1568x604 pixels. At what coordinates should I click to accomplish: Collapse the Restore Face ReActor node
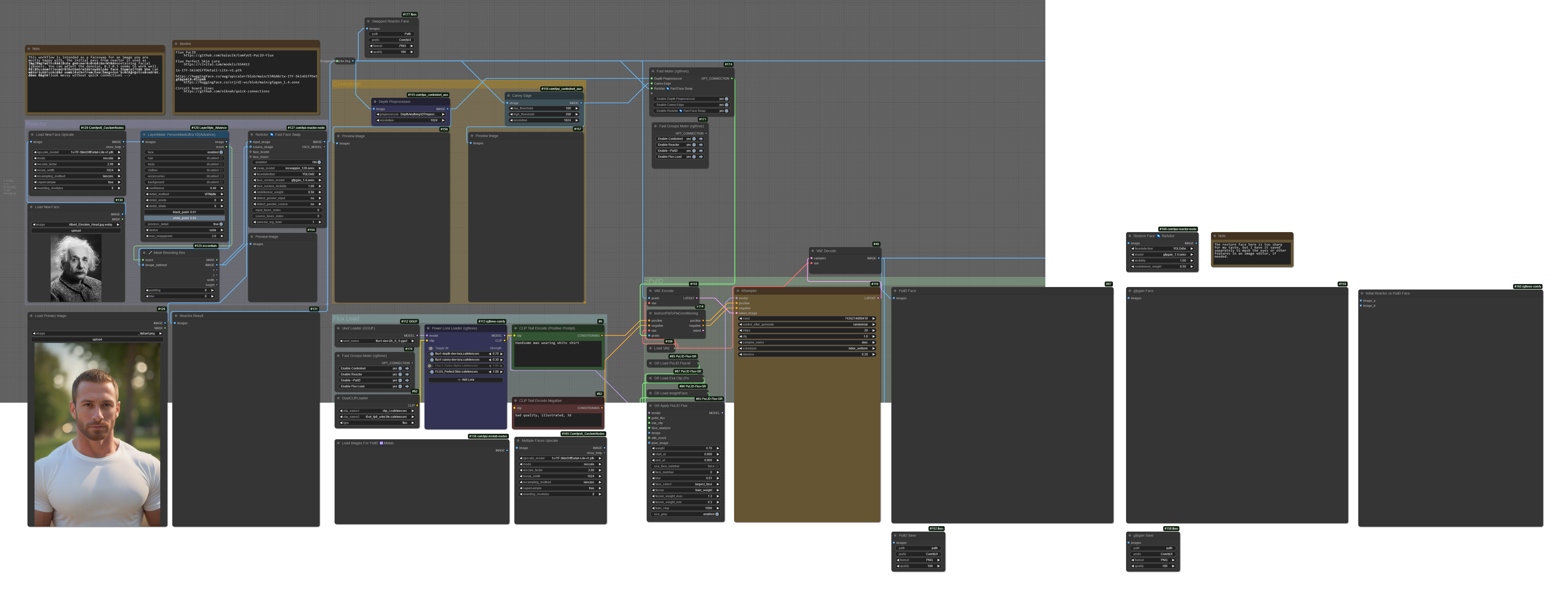[x=1130, y=236]
